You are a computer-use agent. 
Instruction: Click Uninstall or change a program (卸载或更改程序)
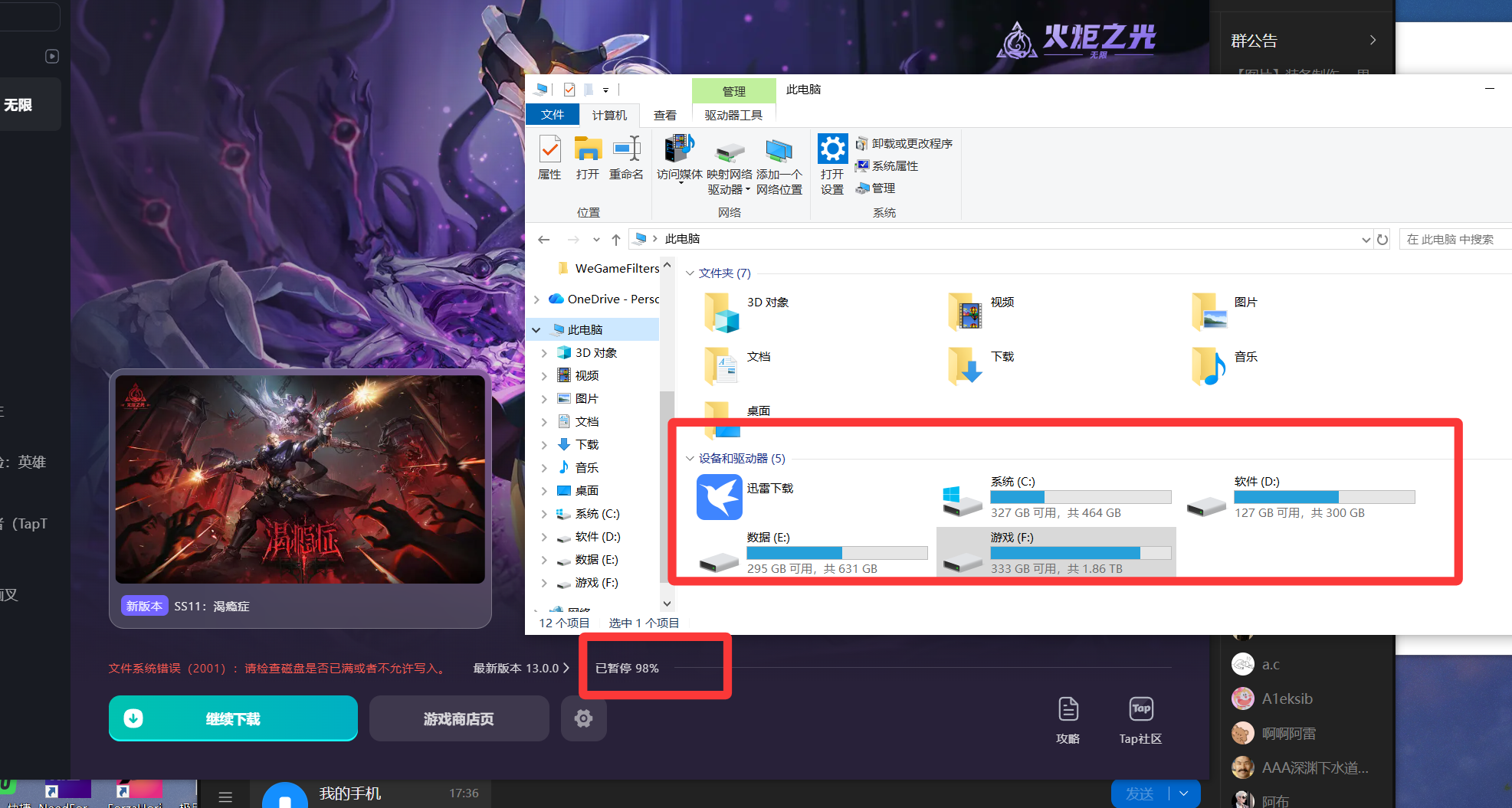tap(904, 144)
